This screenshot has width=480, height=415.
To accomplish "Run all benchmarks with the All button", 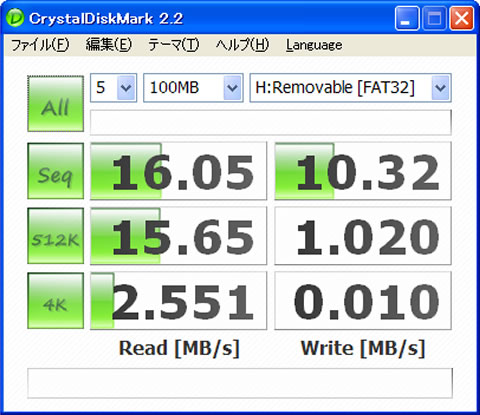I will [x=56, y=104].
